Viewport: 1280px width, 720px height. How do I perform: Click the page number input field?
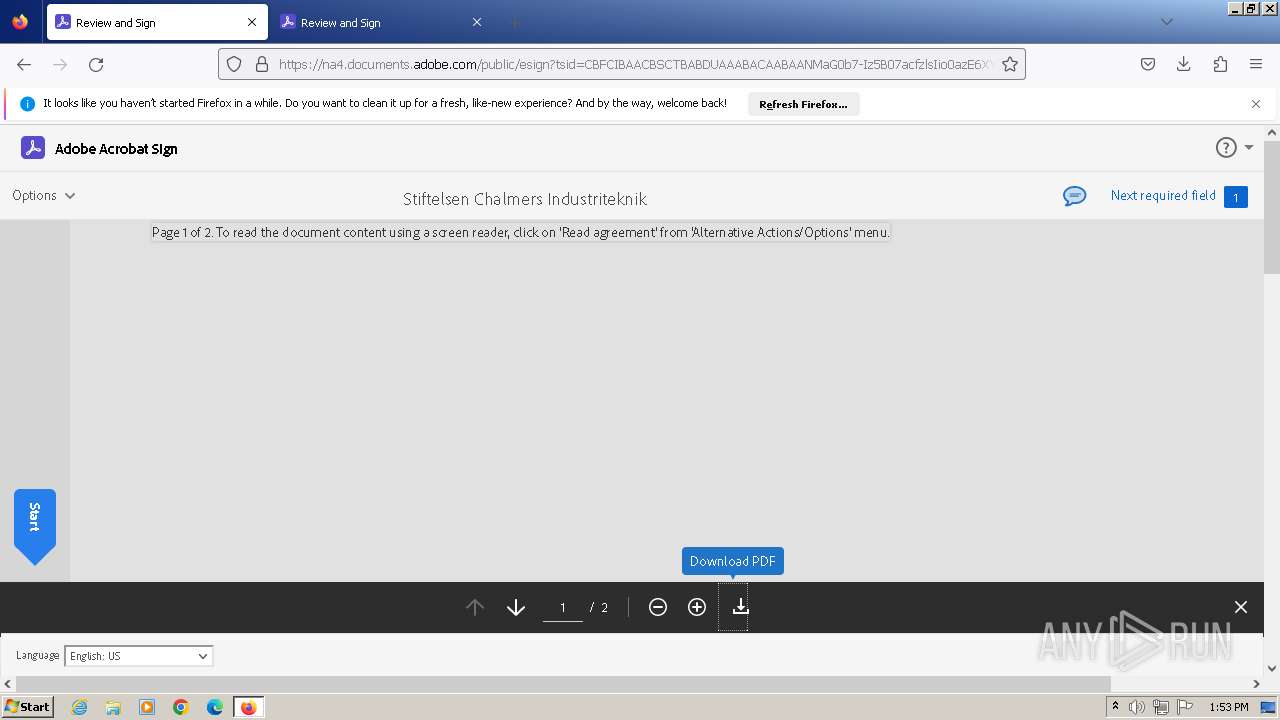point(563,607)
